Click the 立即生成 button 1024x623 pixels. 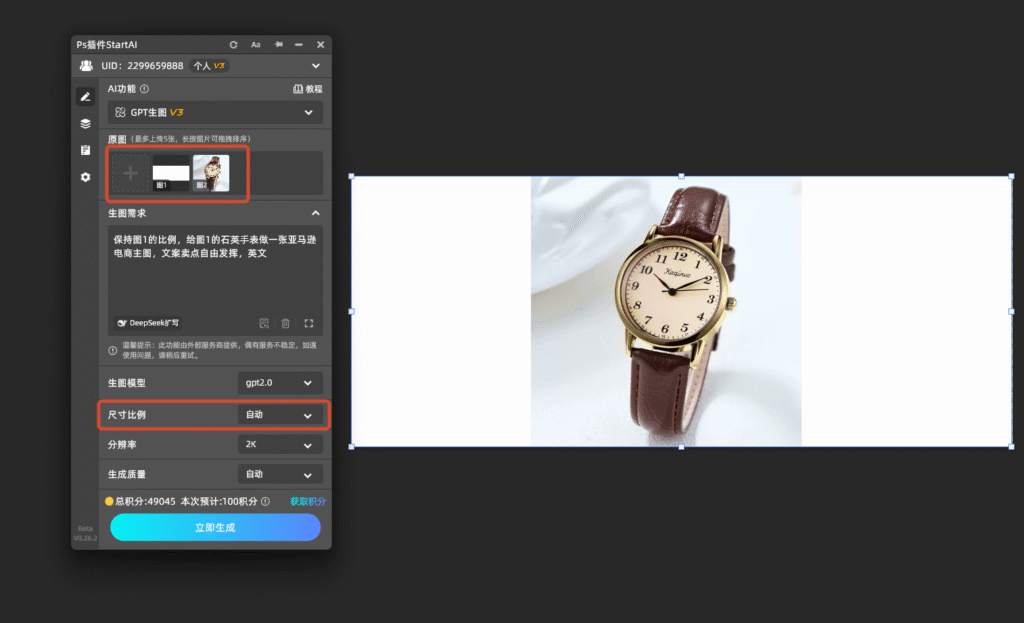216,527
